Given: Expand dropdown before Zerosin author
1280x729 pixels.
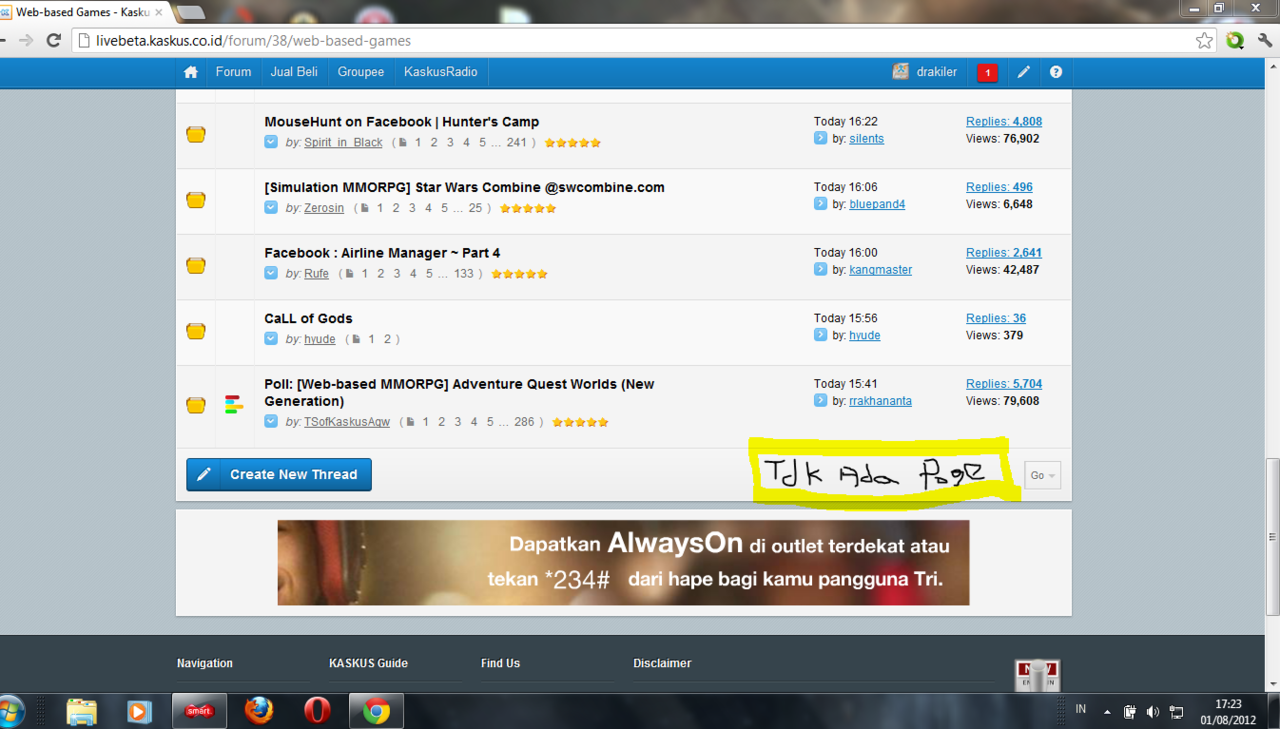Looking at the screenshot, I should (271, 208).
